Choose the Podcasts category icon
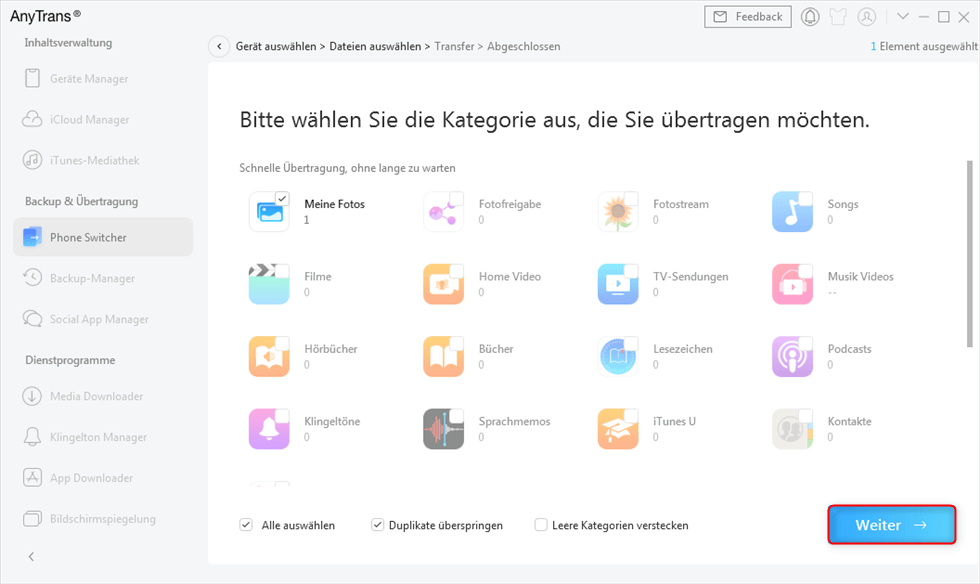The height and width of the screenshot is (584, 980). pos(791,357)
